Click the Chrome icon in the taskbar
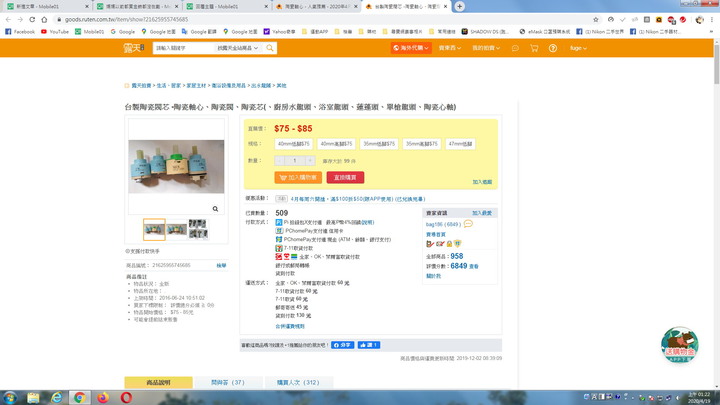This screenshot has height=405, width=720. (79, 398)
